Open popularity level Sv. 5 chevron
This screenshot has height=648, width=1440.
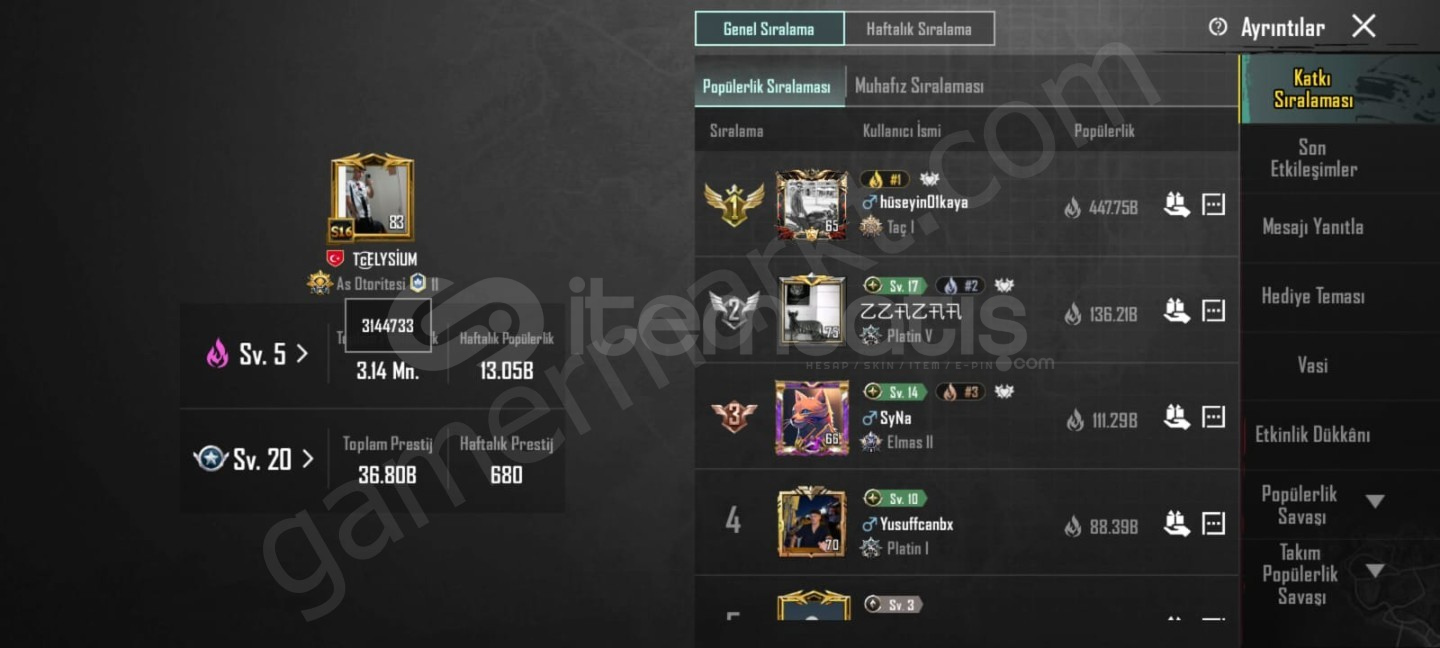[302, 353]
